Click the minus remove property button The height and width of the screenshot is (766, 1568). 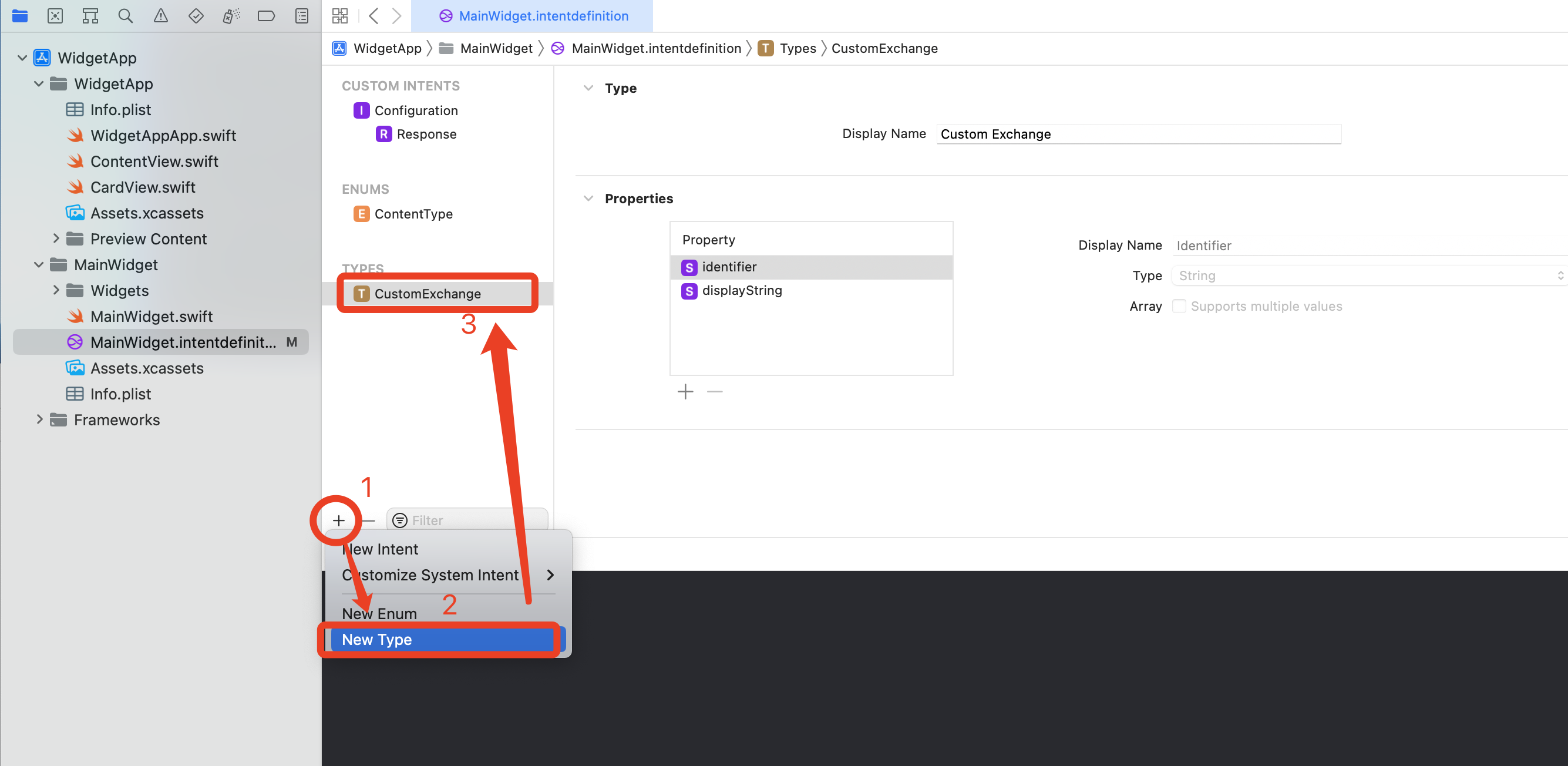pos(715,390)
